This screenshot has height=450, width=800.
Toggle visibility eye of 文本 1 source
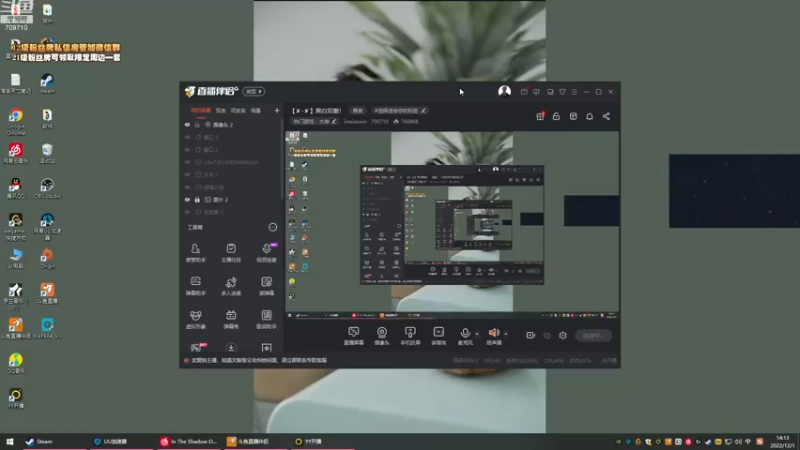[187, 174]
